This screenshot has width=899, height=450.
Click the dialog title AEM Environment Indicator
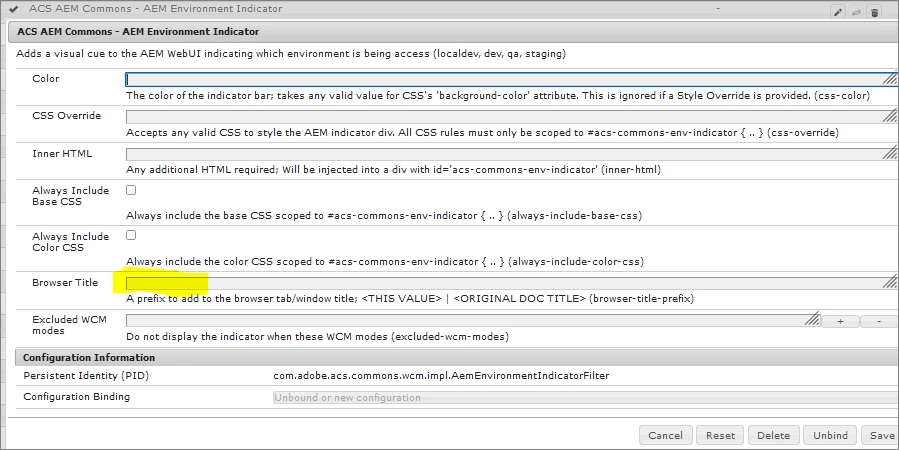(138, 32)
